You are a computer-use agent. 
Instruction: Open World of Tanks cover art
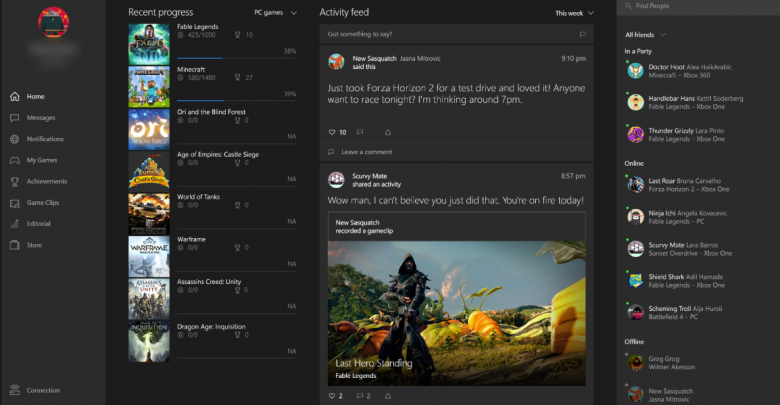(149, 214)
